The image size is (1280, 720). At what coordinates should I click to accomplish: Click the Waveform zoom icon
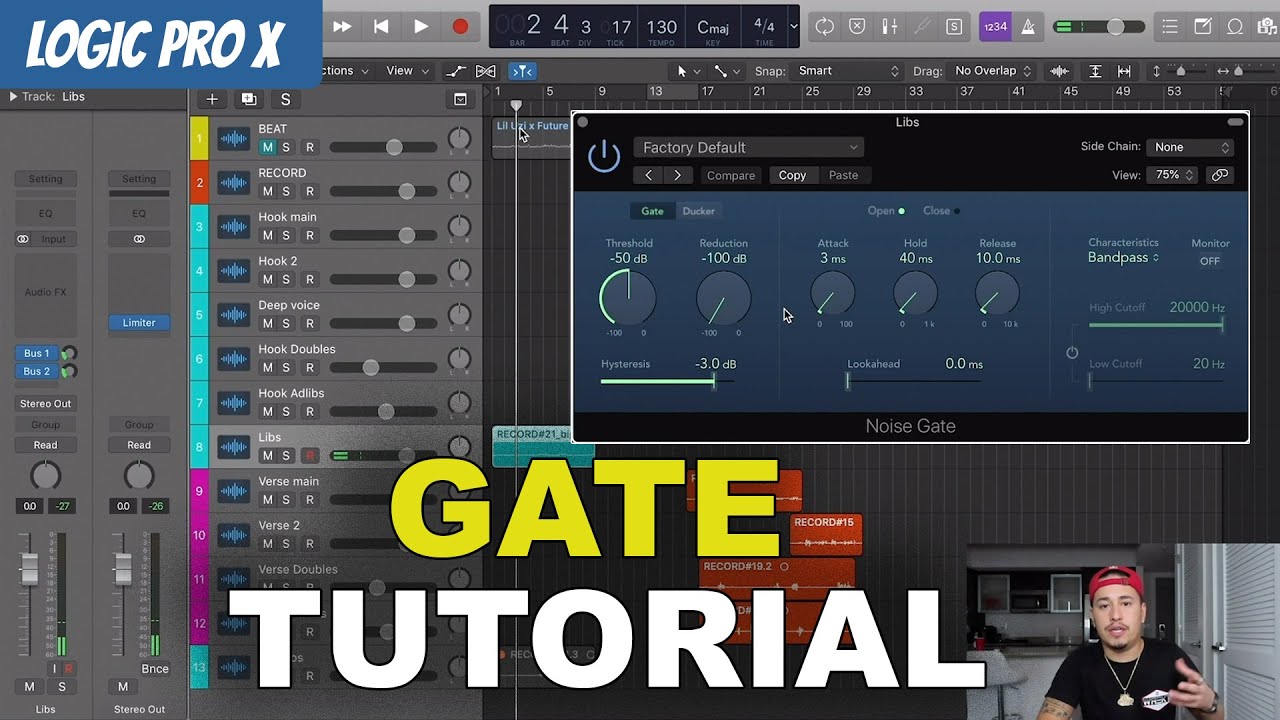click(x=1060, y=71)
